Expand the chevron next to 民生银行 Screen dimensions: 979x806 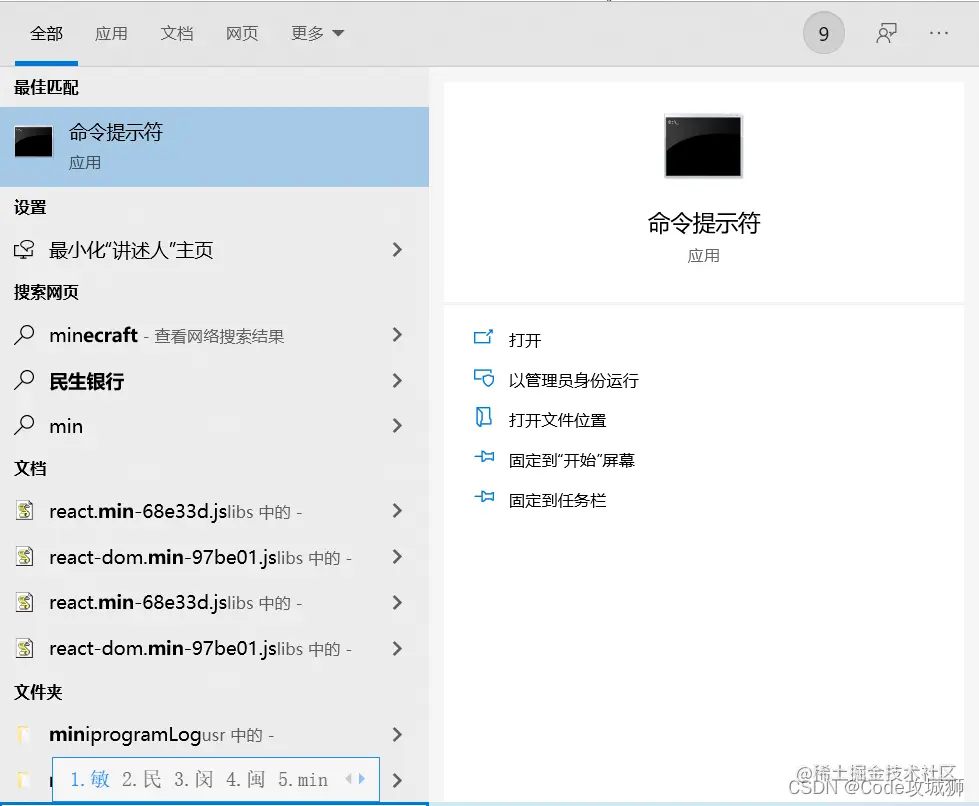[x=395, y=380]
